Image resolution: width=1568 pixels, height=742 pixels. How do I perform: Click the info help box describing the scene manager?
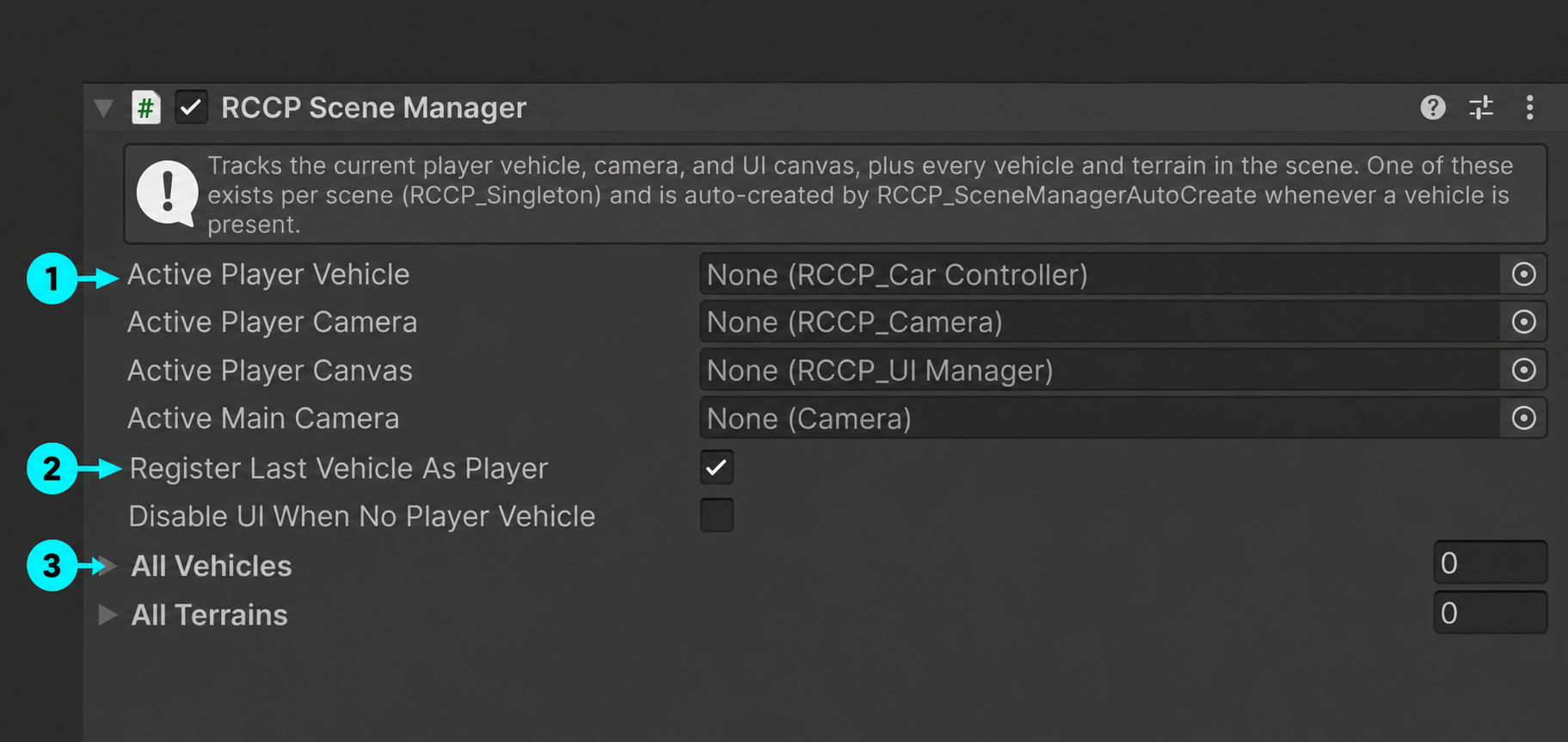click(835, 194)
